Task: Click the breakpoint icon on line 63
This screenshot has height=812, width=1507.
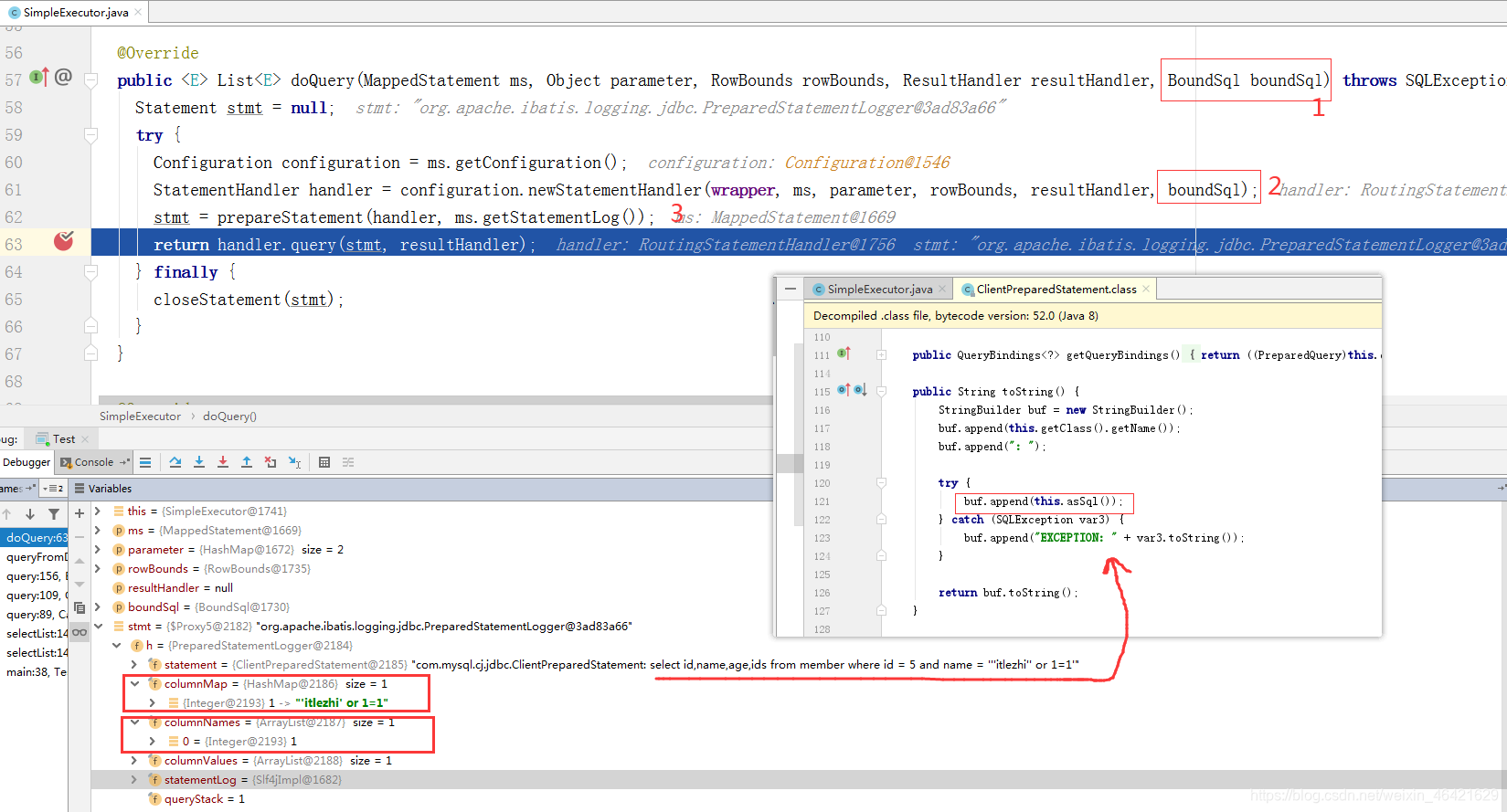Action: click(64, 241)
